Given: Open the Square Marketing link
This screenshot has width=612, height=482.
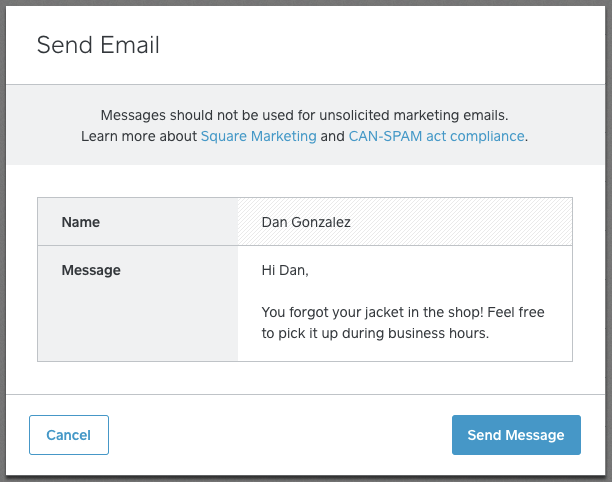Looking at the screenshot, I should 258,136.
